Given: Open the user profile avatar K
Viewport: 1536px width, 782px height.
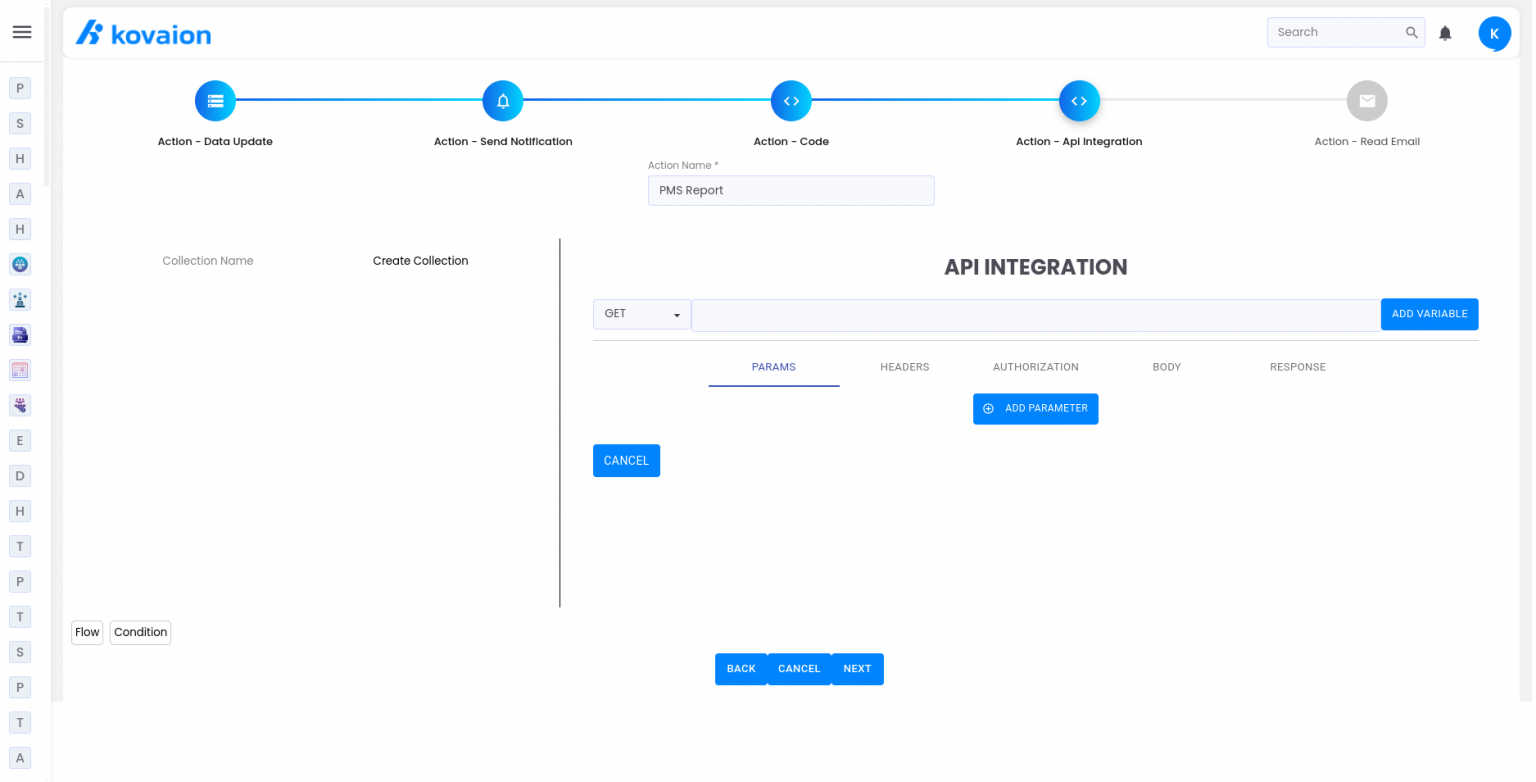Looking at the screenshot, I should point(1494,33).
